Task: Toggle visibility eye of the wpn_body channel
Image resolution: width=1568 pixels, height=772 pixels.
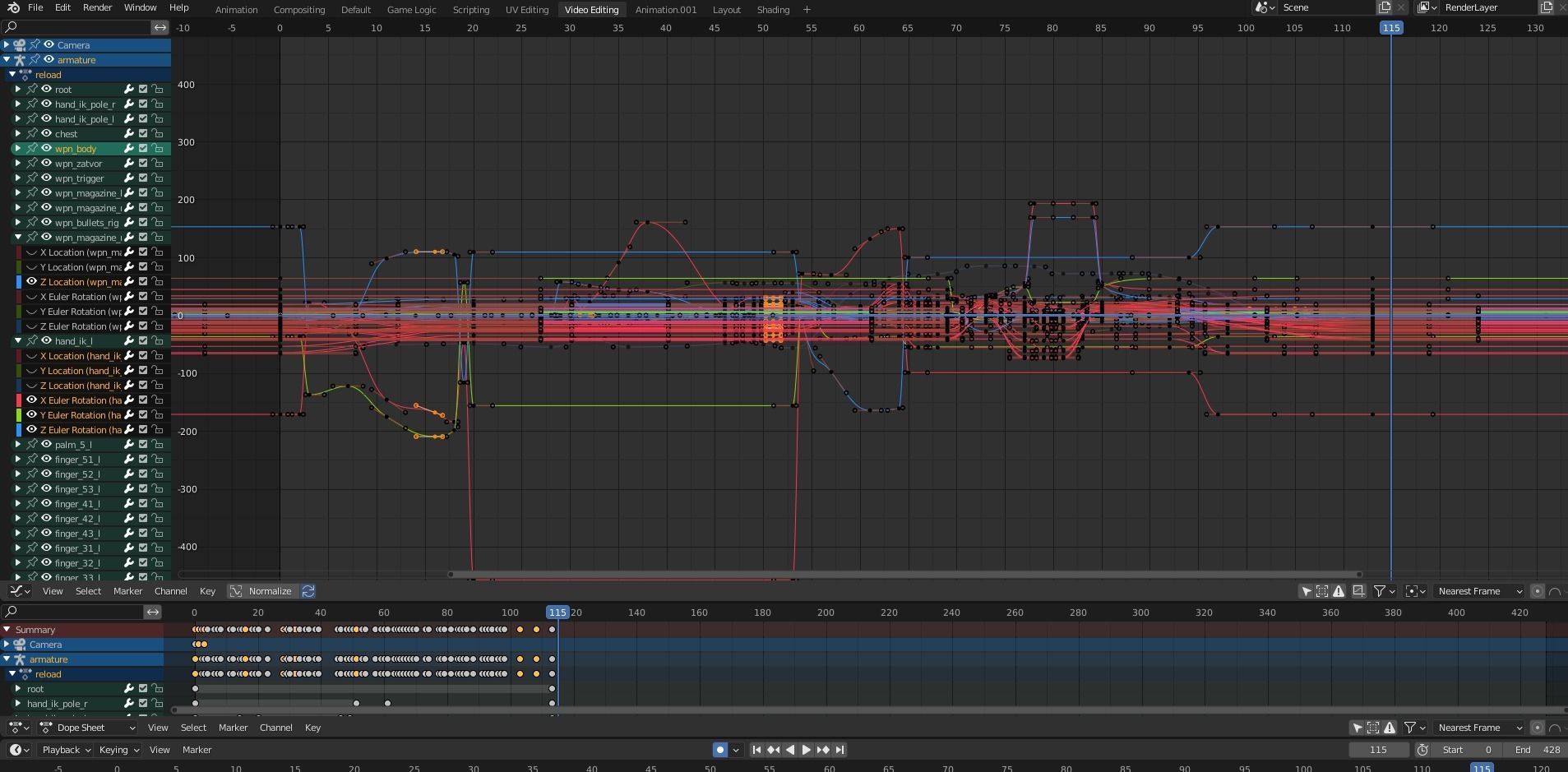Action: coord(47,149)
